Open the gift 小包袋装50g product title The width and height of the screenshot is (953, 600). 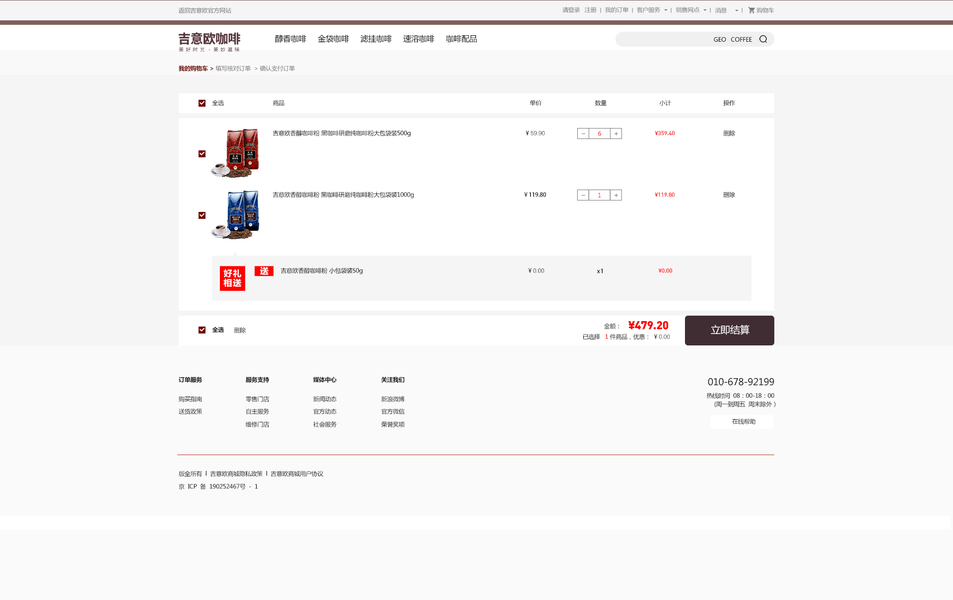322,271
